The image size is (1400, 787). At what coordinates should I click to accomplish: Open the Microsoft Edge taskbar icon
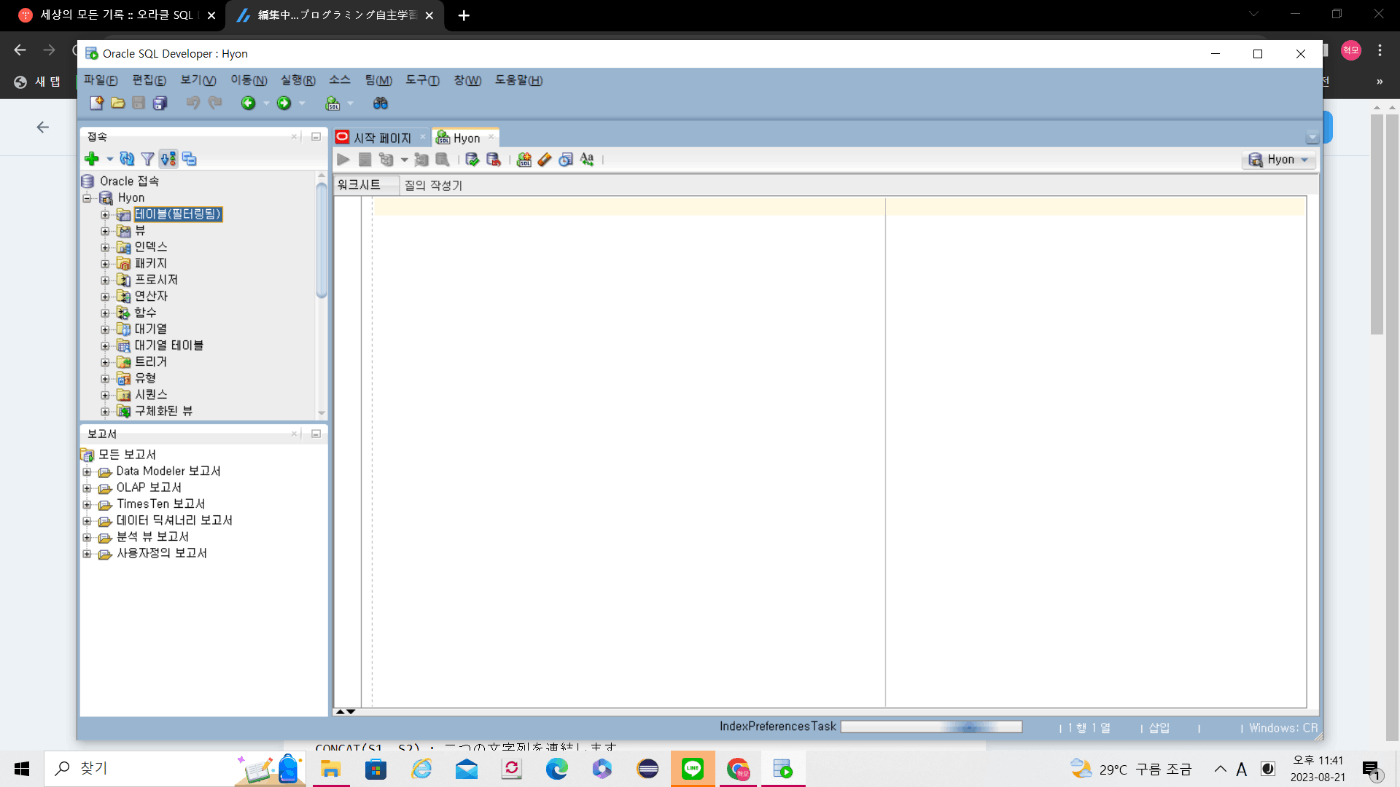(557, 769)
